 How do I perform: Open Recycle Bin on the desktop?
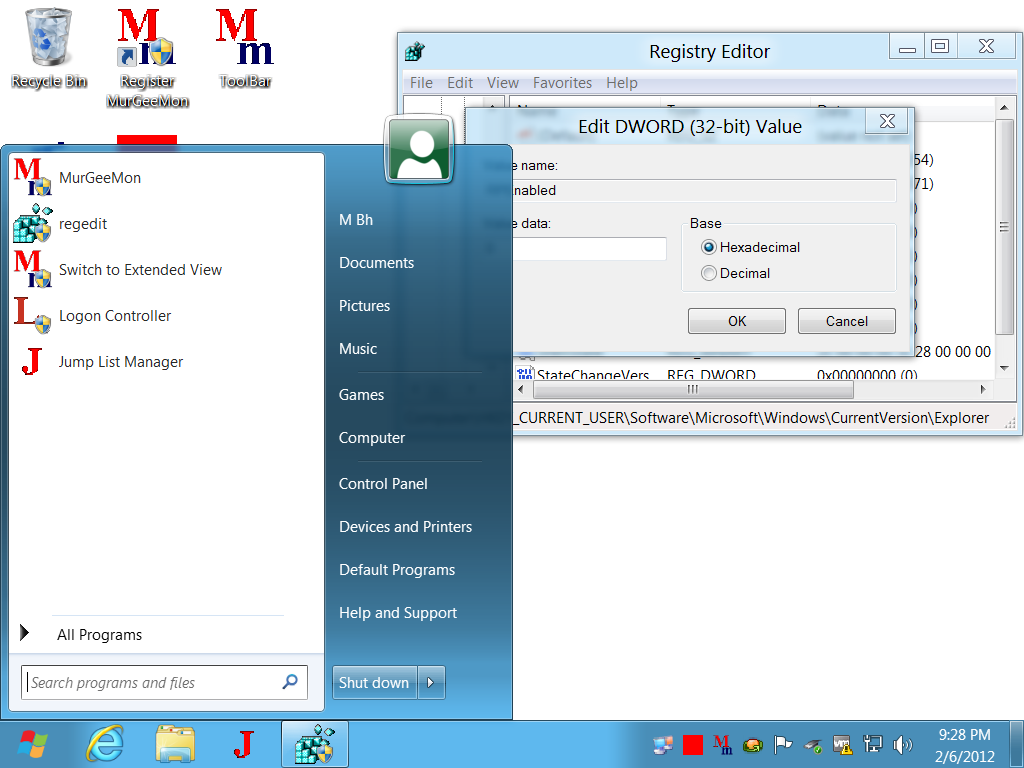(48, 48)
